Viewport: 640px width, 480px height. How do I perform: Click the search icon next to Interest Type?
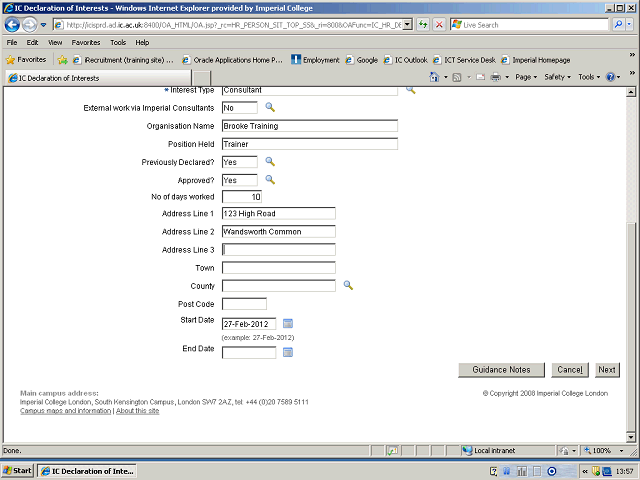[x=410, y=90]
